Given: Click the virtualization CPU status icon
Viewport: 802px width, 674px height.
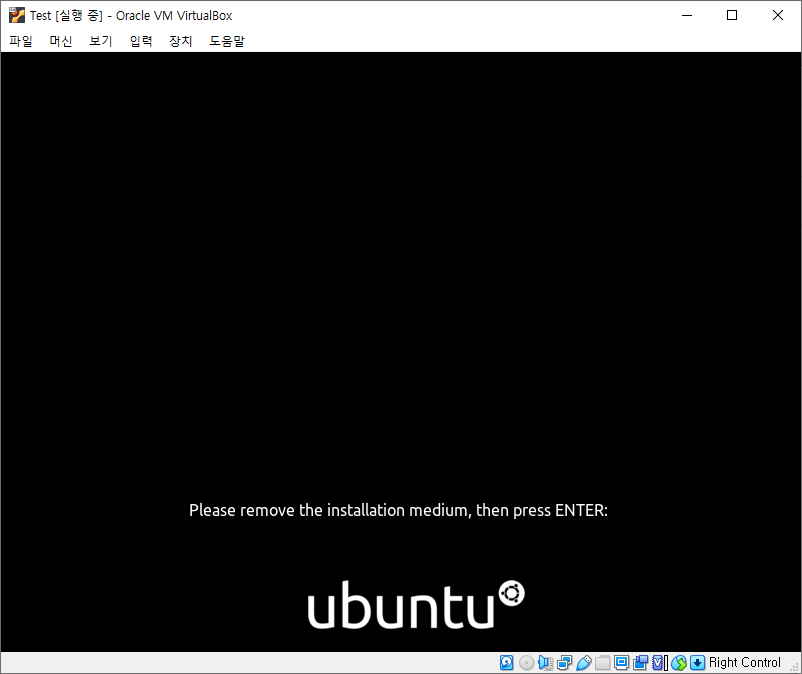Looking at the screenshot, I should click(660, 663).
